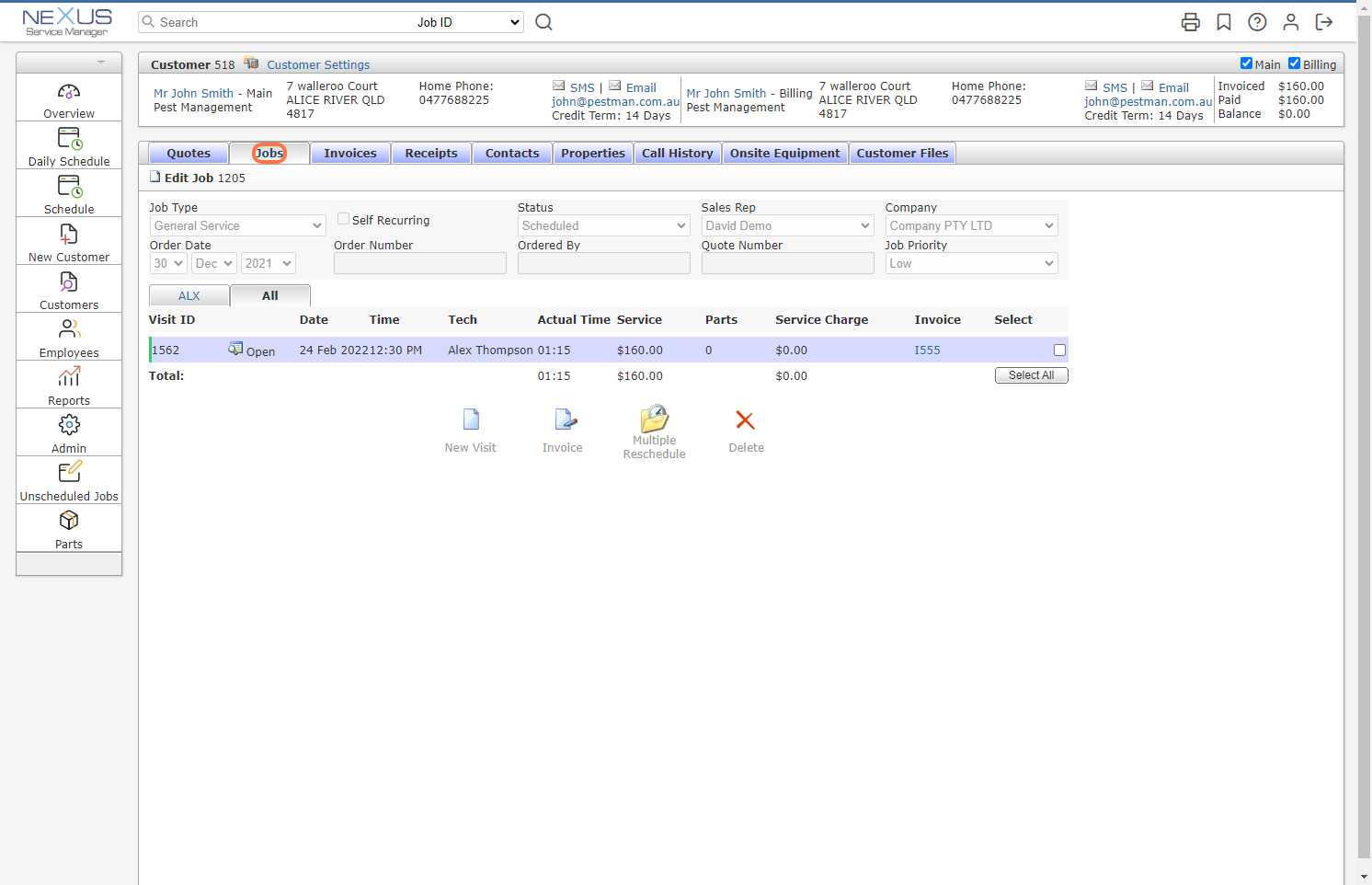Enable the Self Recurring checkbox
Screen dimensions: 1372x885
343,218
